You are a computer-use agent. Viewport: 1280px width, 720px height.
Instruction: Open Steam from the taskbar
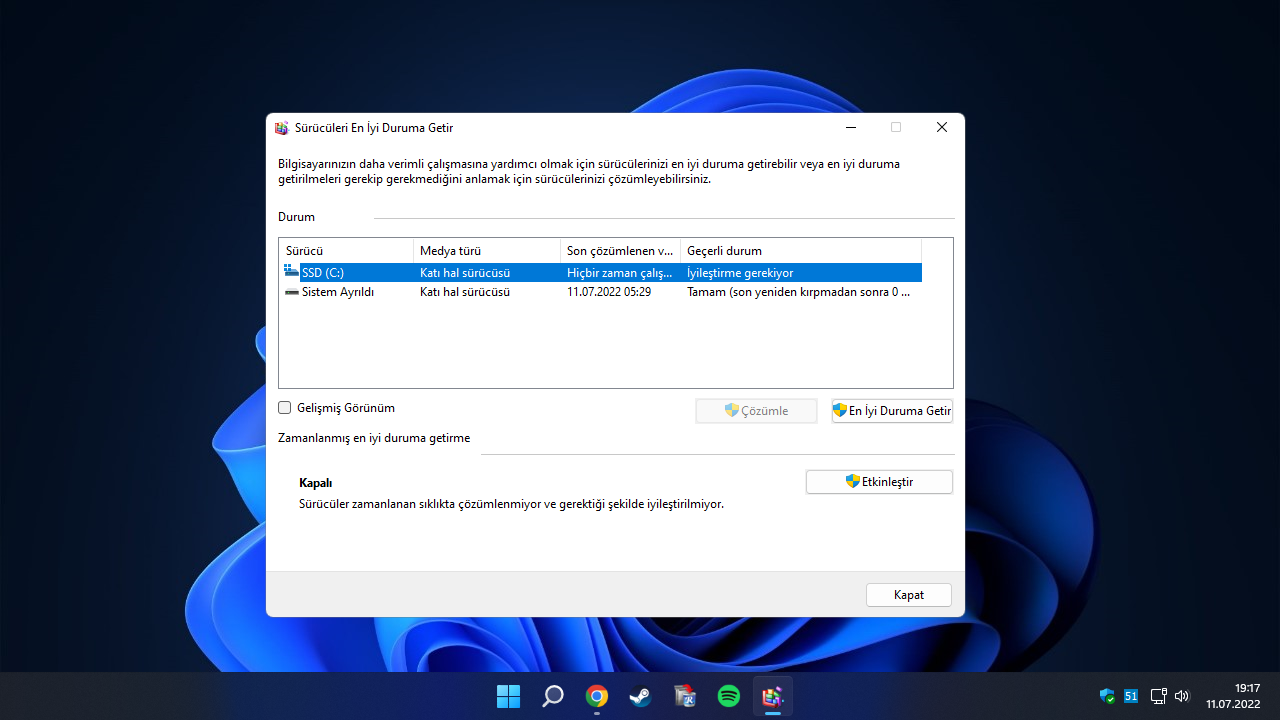click(640, 696)
